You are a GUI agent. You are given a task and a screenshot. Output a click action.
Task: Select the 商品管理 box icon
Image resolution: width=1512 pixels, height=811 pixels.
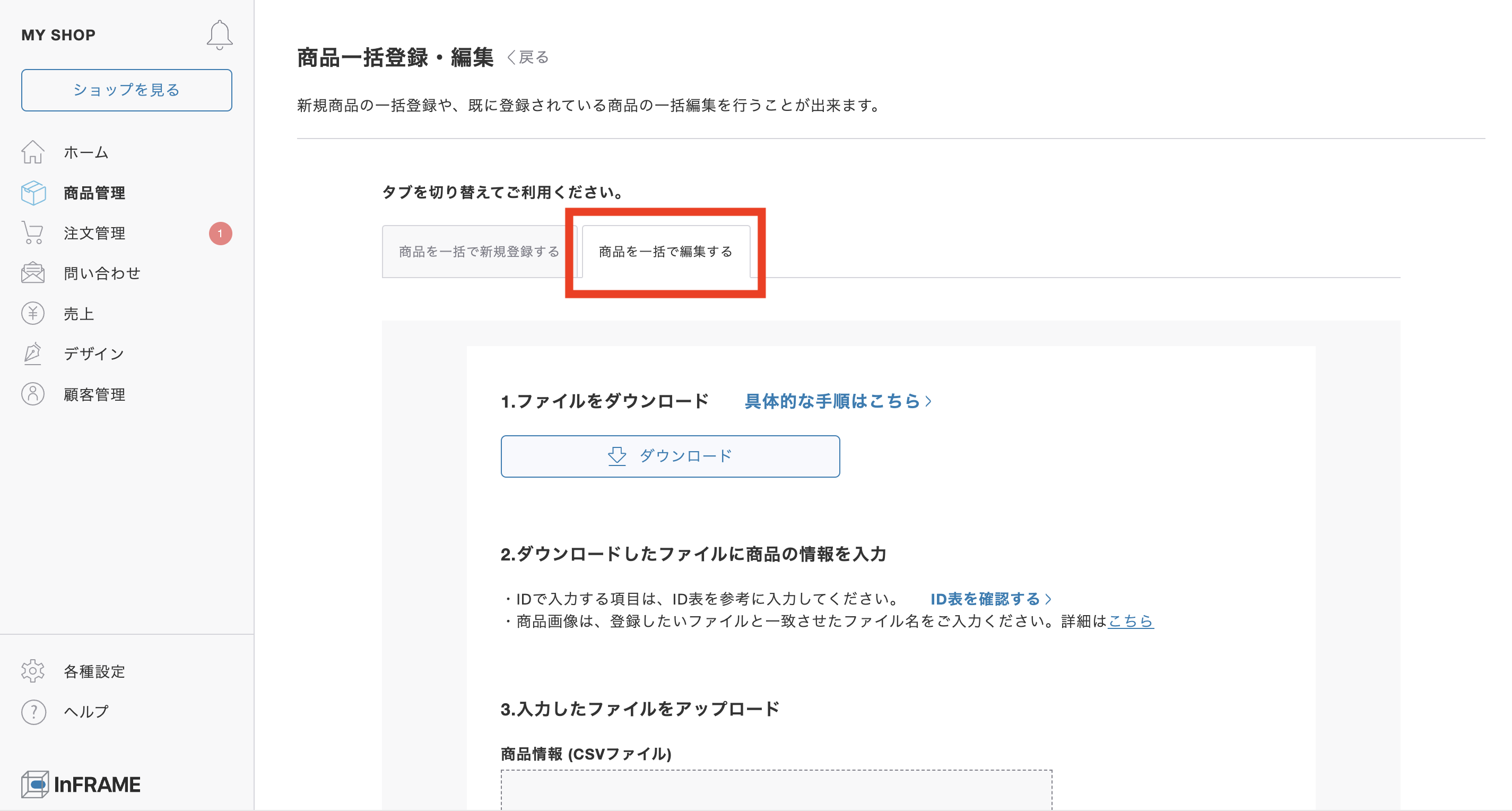tap(33, 193)
